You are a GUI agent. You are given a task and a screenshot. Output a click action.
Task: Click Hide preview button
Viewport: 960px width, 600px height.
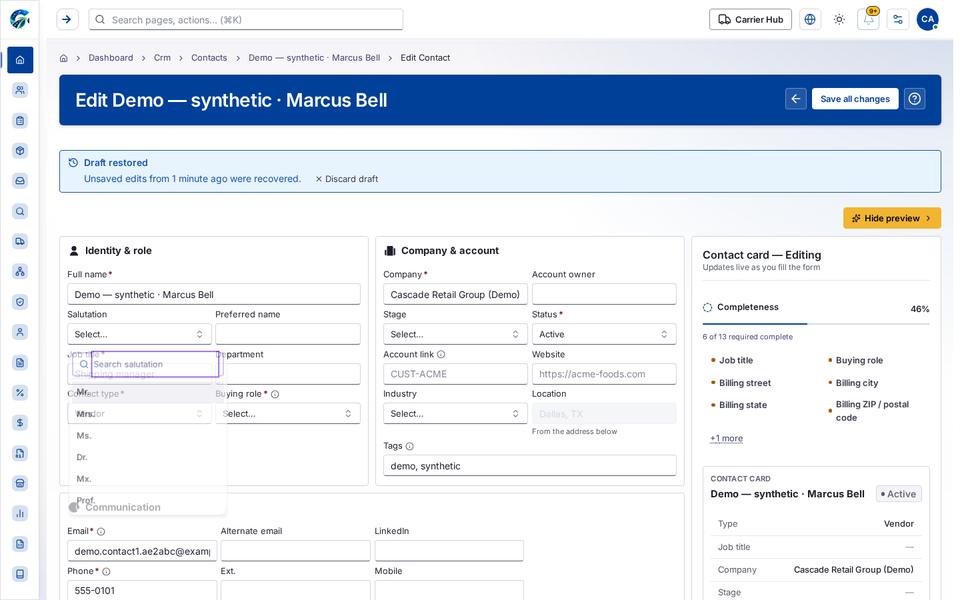pyautogui.click(x=891, y=218)
